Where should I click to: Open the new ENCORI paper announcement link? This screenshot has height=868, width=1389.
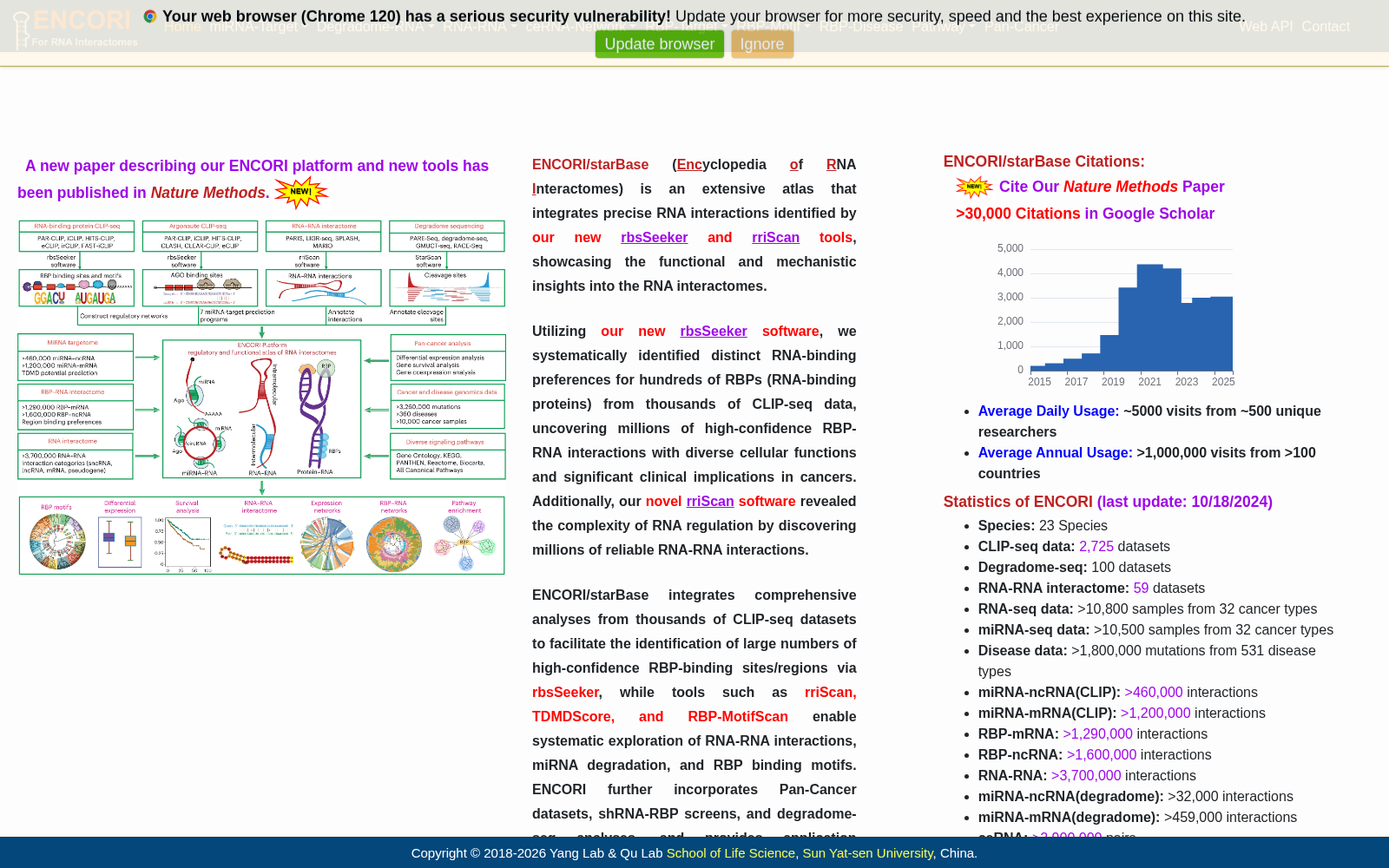[253, 179]
